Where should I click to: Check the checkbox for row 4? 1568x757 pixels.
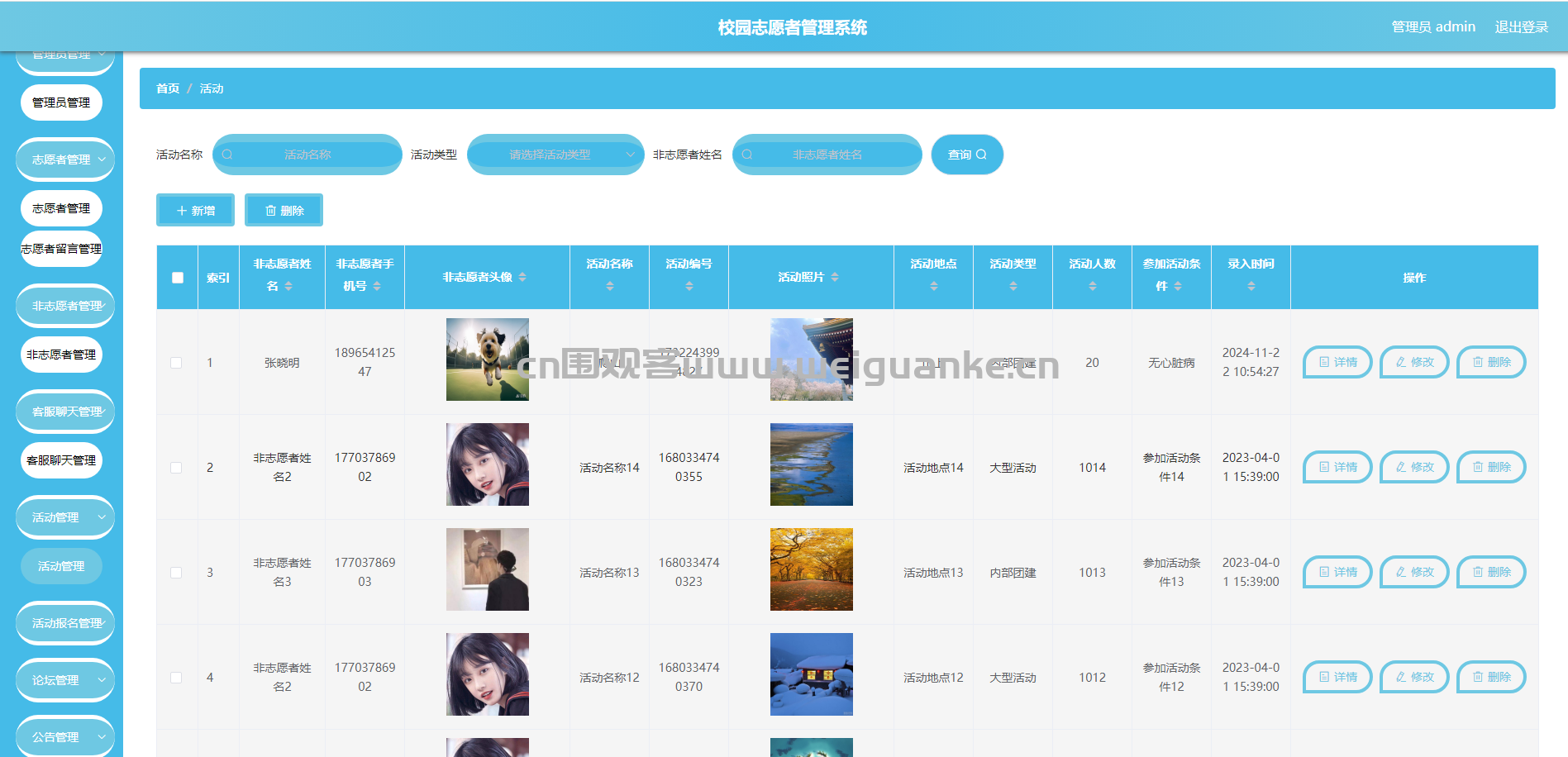(176, 678)
